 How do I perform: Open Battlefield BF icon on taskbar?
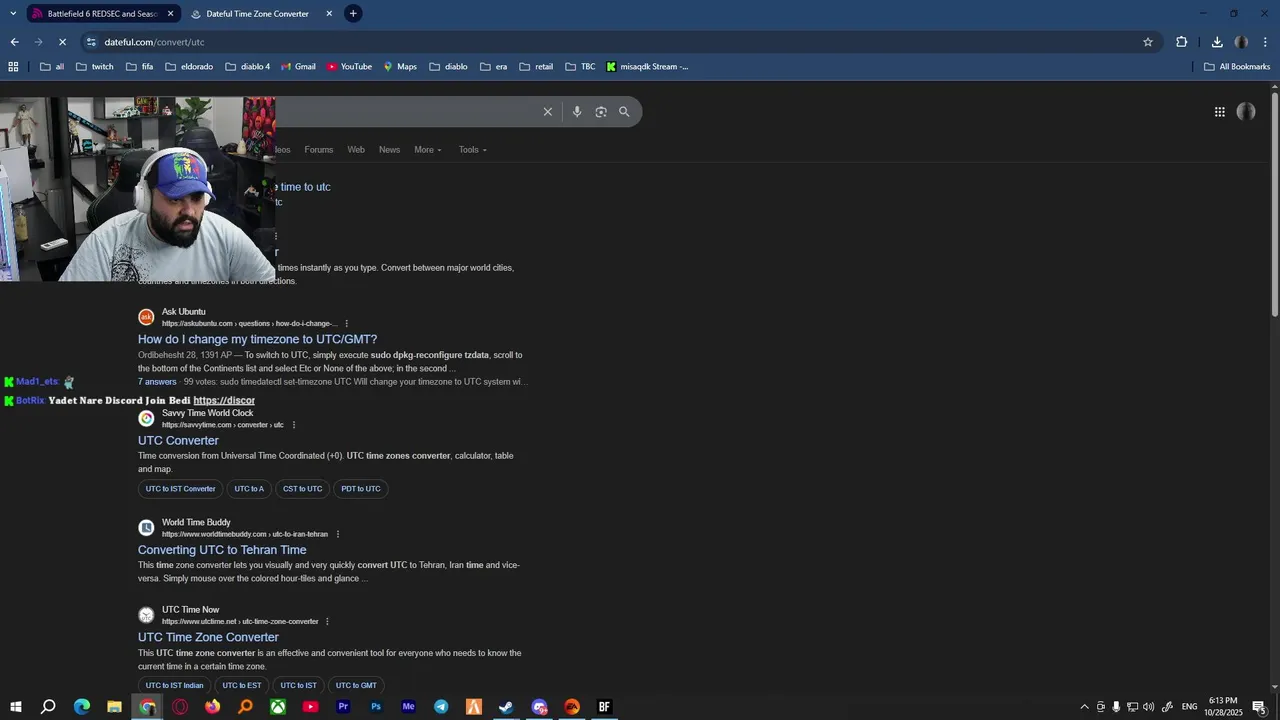pyautogui.click(x=604, y=707)
